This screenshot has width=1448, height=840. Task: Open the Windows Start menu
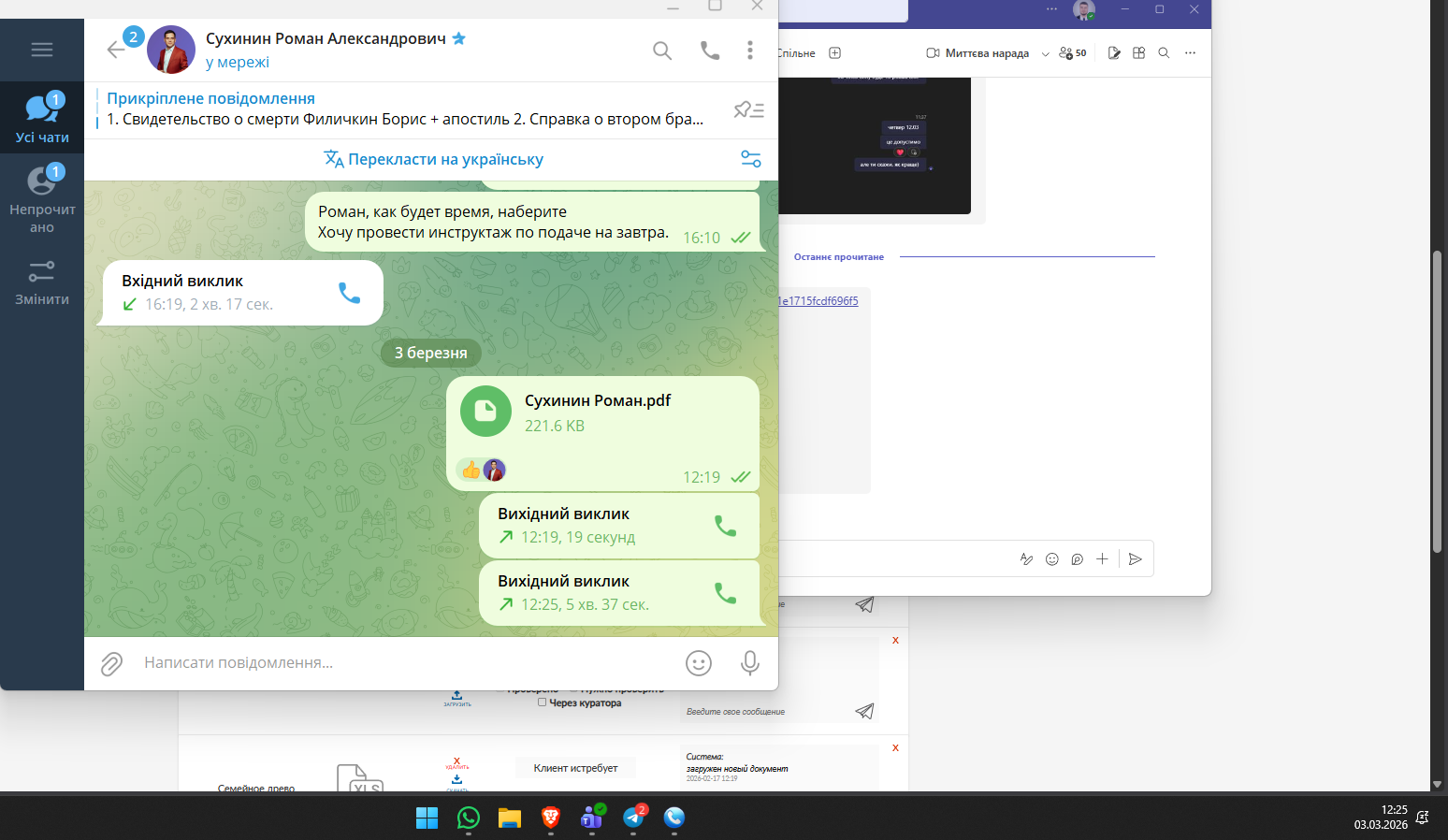point(427,818)
